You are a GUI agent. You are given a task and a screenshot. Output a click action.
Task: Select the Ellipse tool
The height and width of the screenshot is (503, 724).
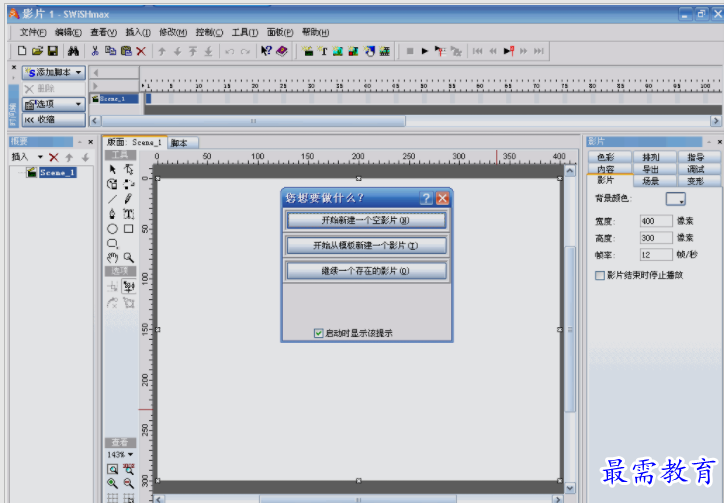coord(112,229)
